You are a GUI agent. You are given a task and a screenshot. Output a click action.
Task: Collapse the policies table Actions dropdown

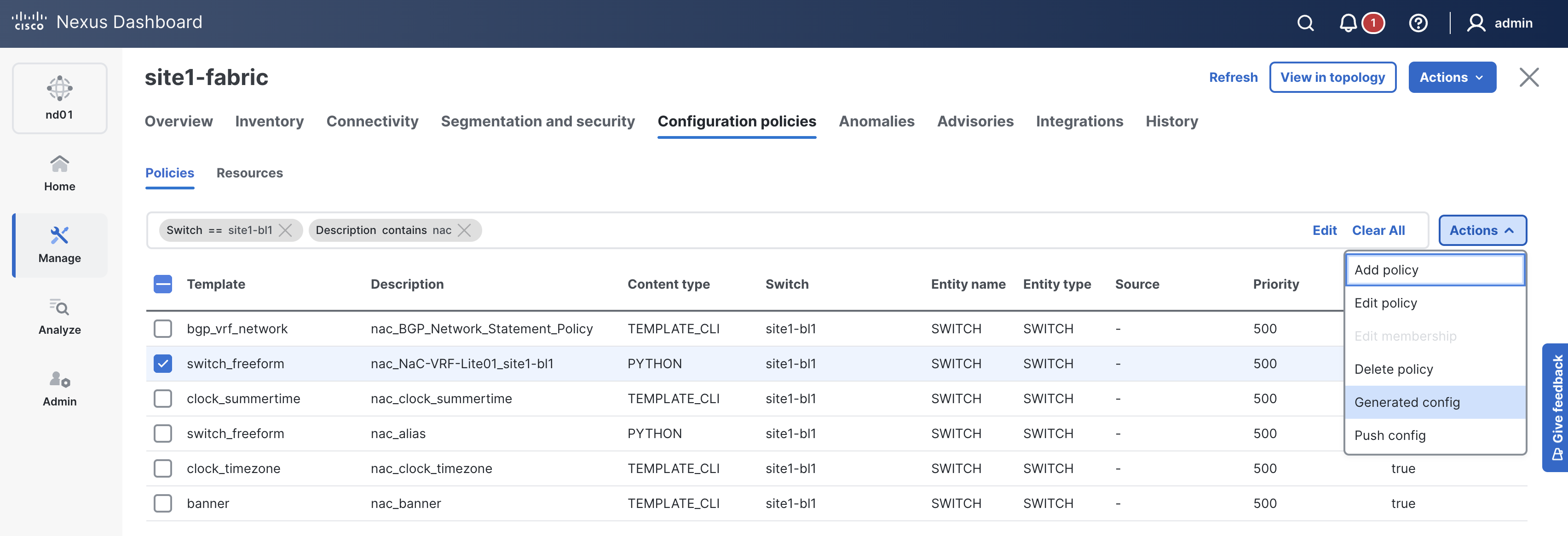(x=1482, y=230)
